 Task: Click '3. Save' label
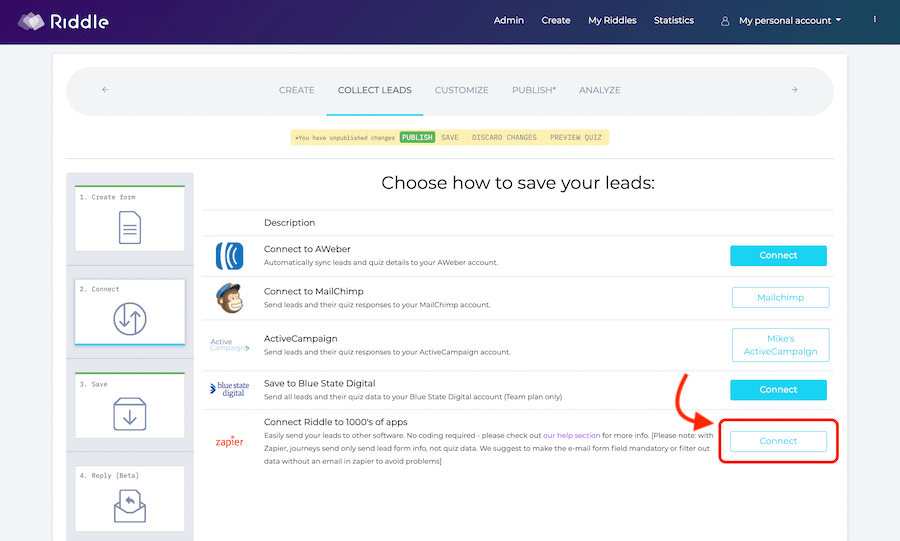pyautogui.click(x=94, y=384)
